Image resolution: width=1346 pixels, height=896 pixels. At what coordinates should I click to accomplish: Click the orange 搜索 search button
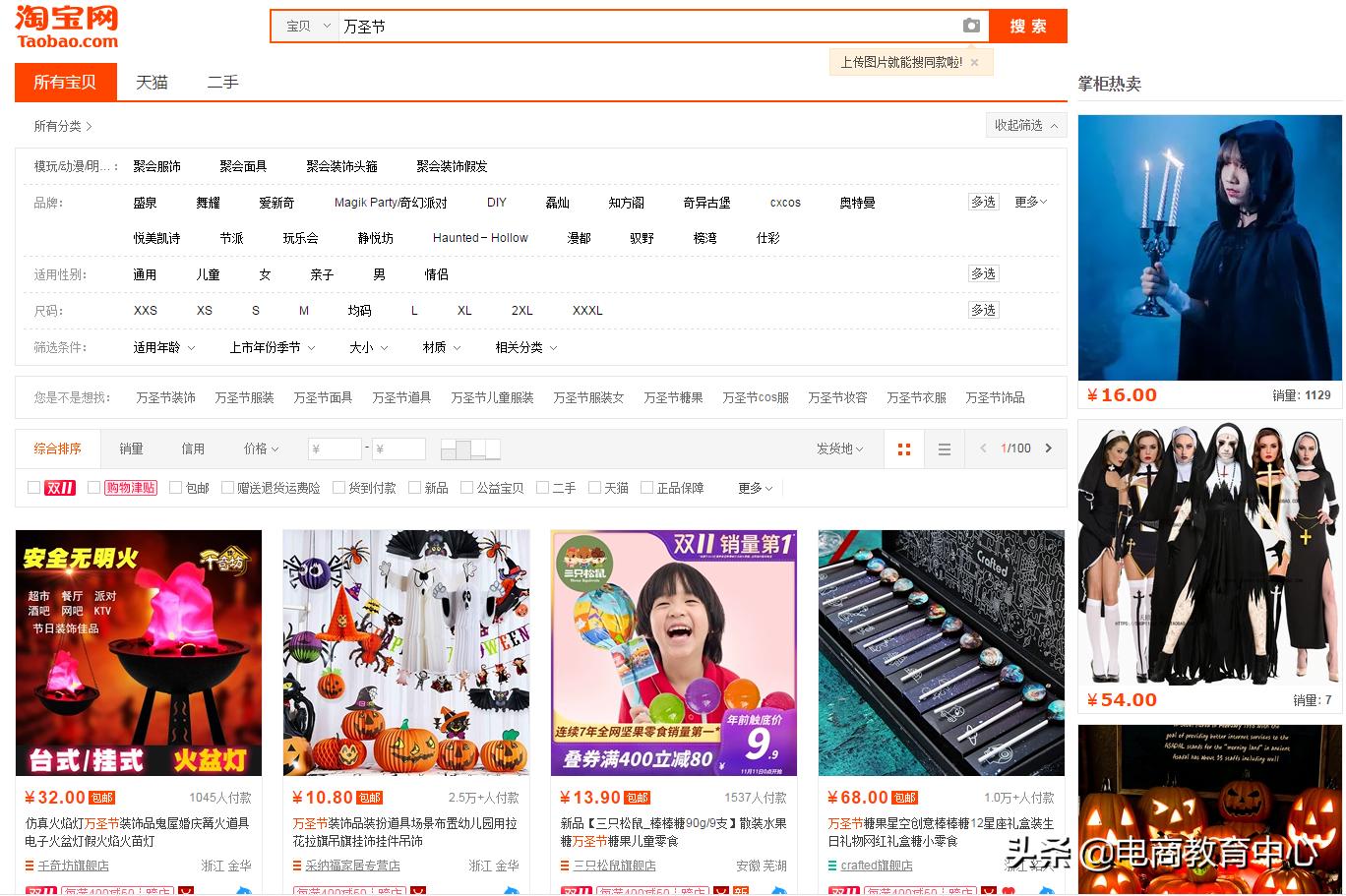tap(1027, 27)
